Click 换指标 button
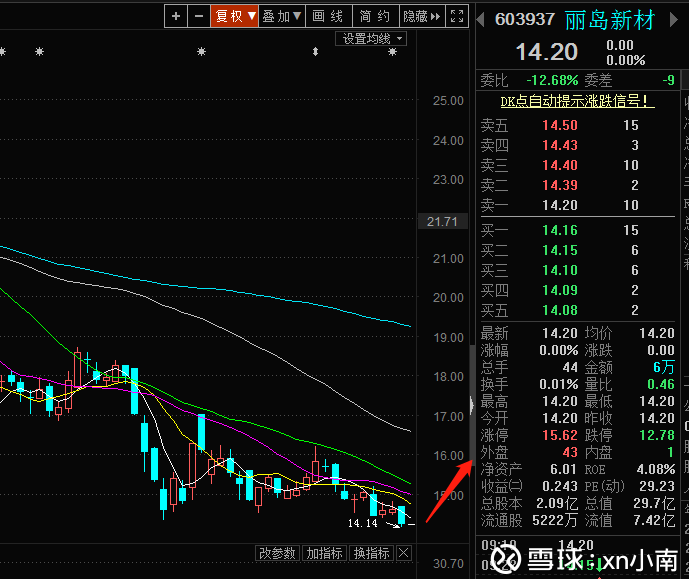Viewport: 689px width, 579px height. [371, 553]
